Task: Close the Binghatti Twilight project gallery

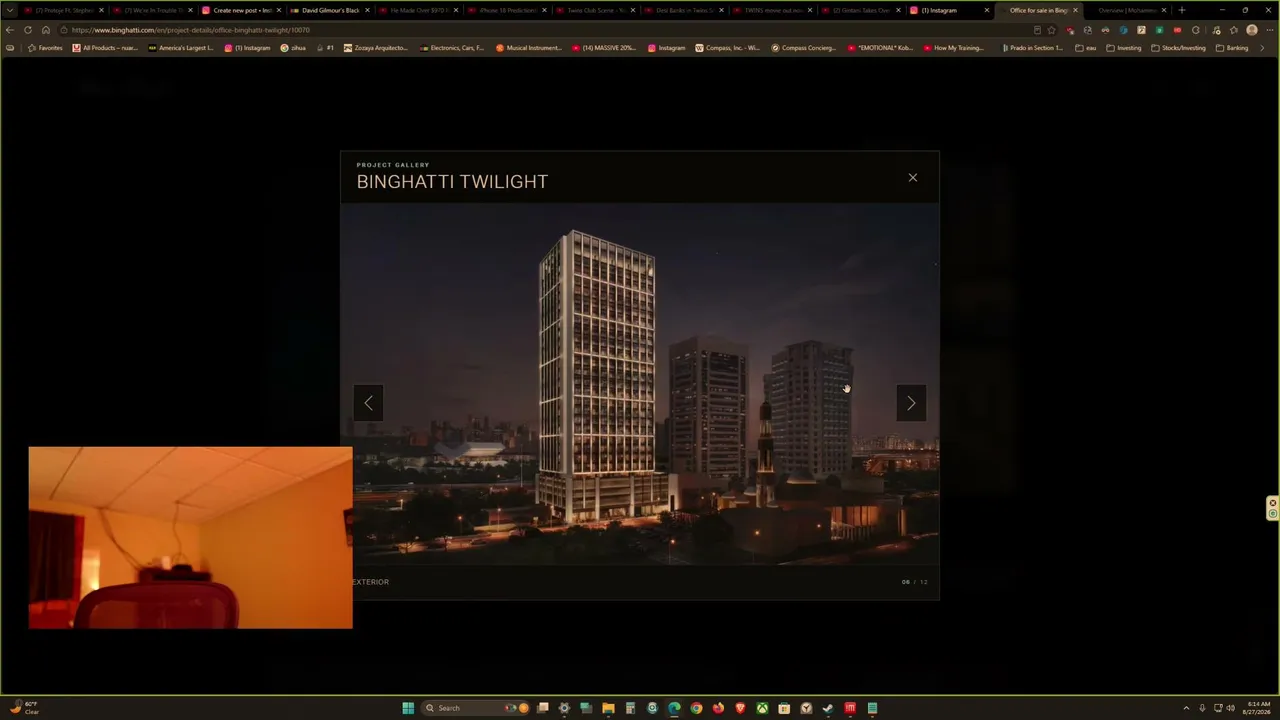Action: 912,178
